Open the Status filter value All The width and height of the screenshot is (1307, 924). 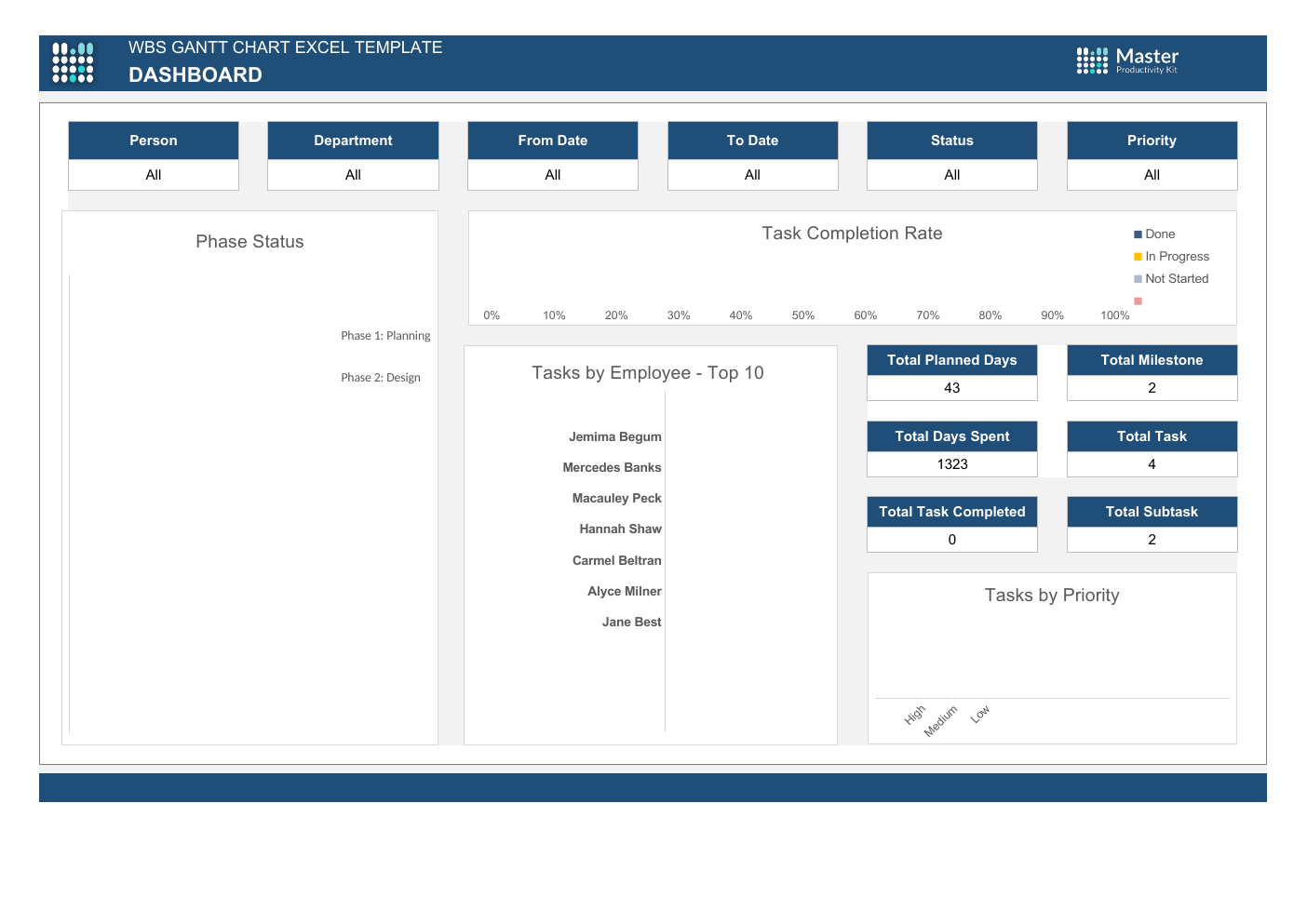(x=952, y=175)
